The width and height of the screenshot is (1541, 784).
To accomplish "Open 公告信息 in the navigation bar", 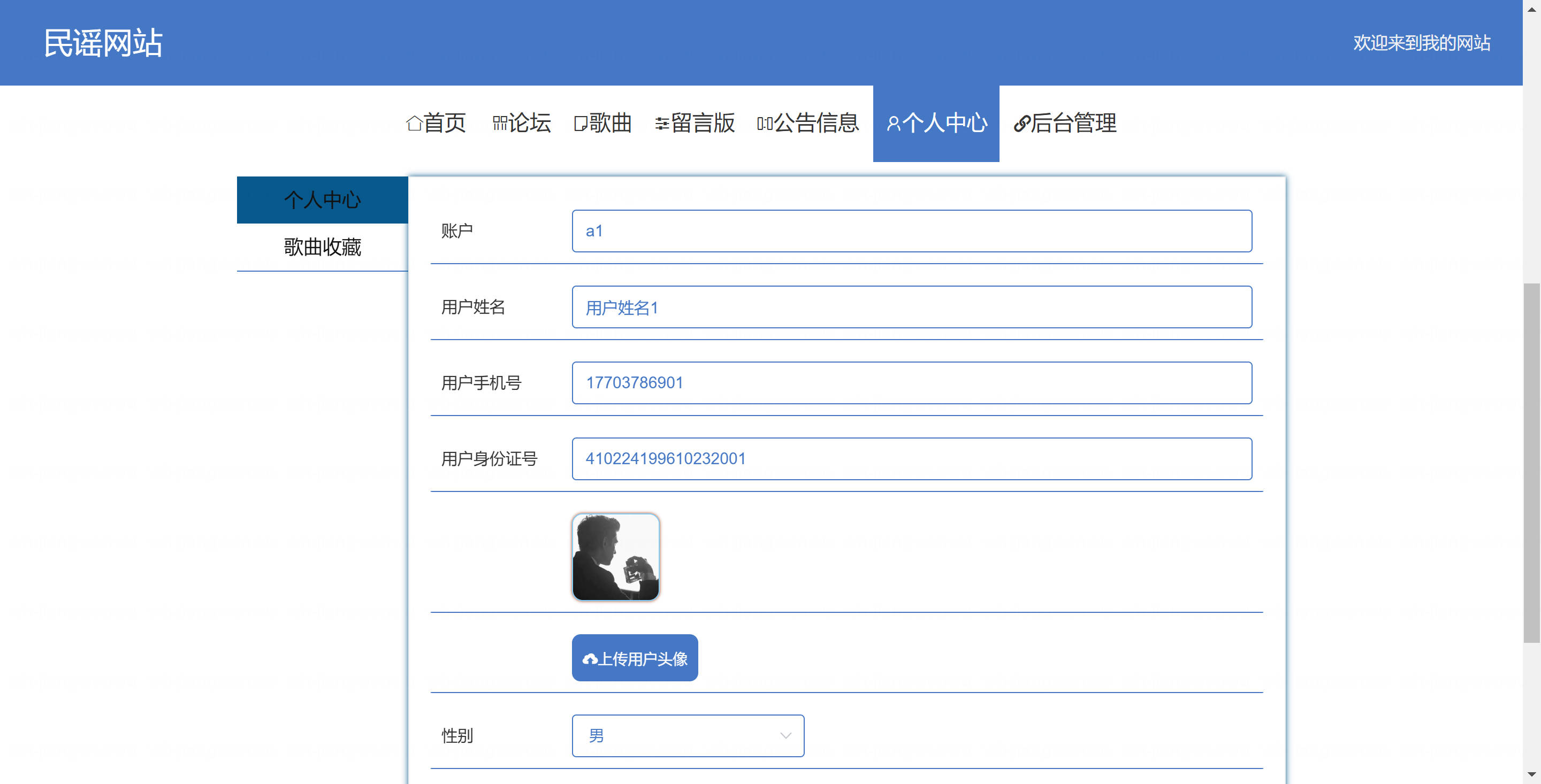I will pyautogui.click(x=808, y=123).
